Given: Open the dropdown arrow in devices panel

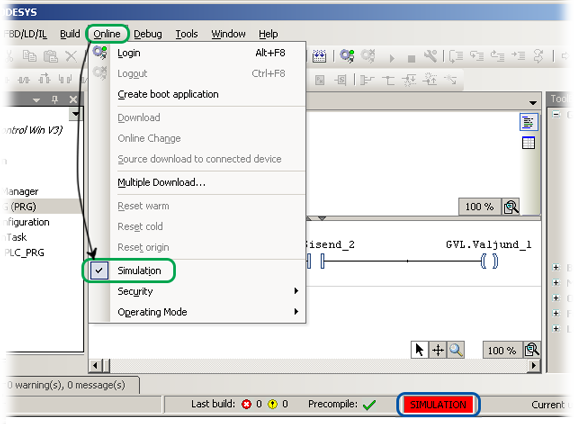Looking at the screenshot, I should (75, 114).
